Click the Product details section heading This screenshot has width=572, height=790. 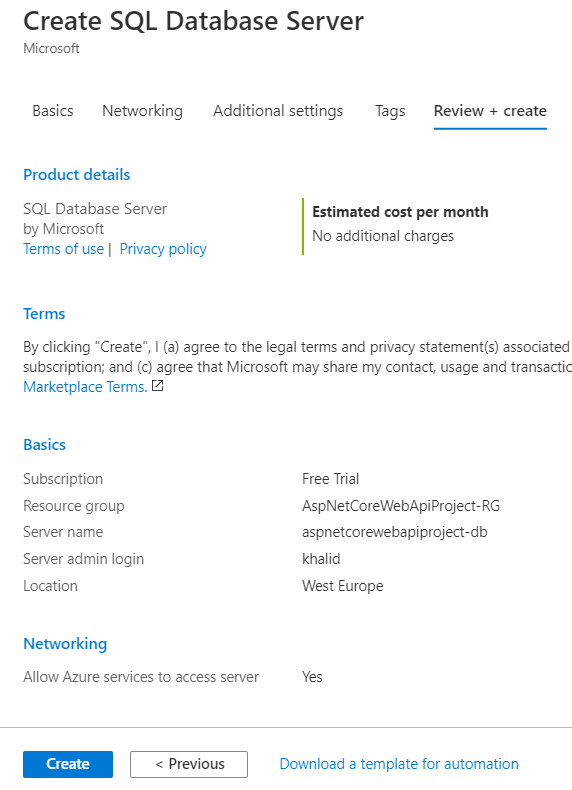(77, 175)
